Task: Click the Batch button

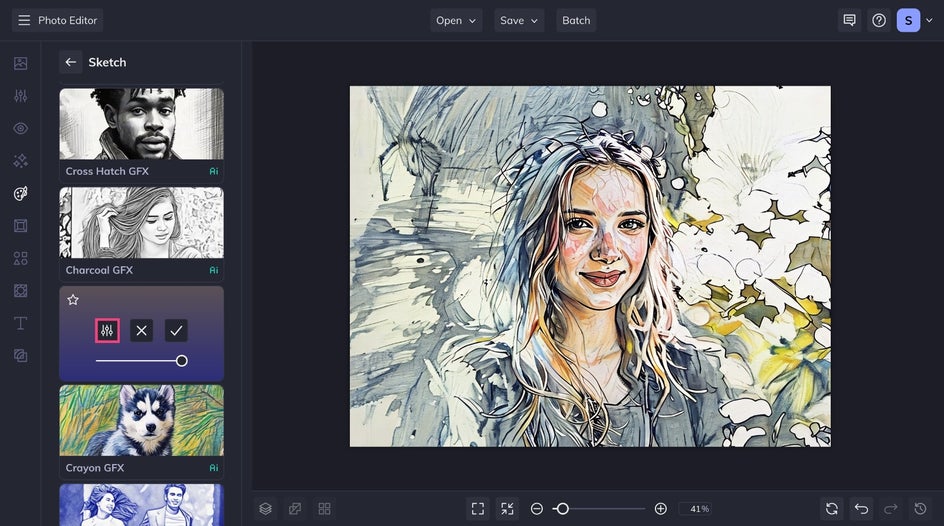Action: click(x=576, y=20)
